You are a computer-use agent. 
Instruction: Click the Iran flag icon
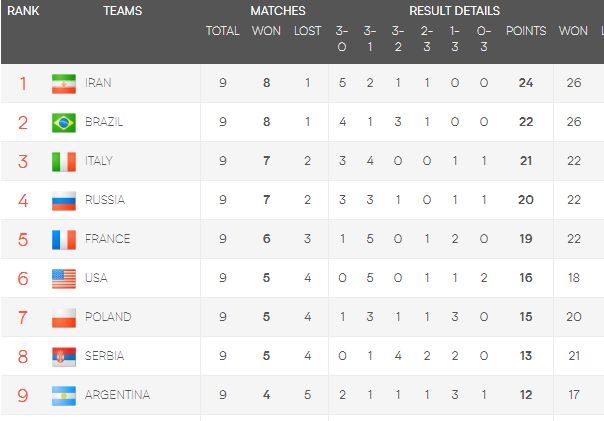64,84
